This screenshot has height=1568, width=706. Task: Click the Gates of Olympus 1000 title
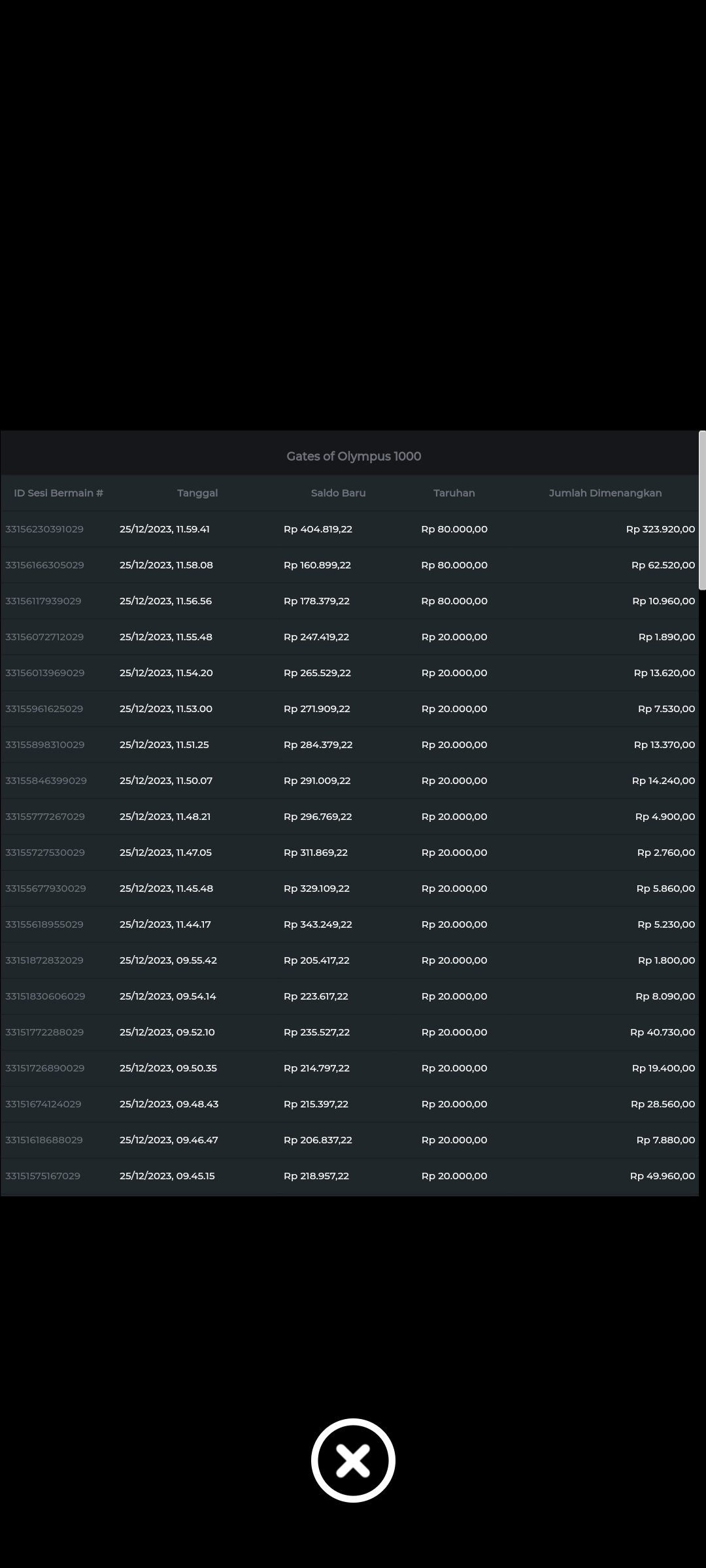[x=354, y=456]
